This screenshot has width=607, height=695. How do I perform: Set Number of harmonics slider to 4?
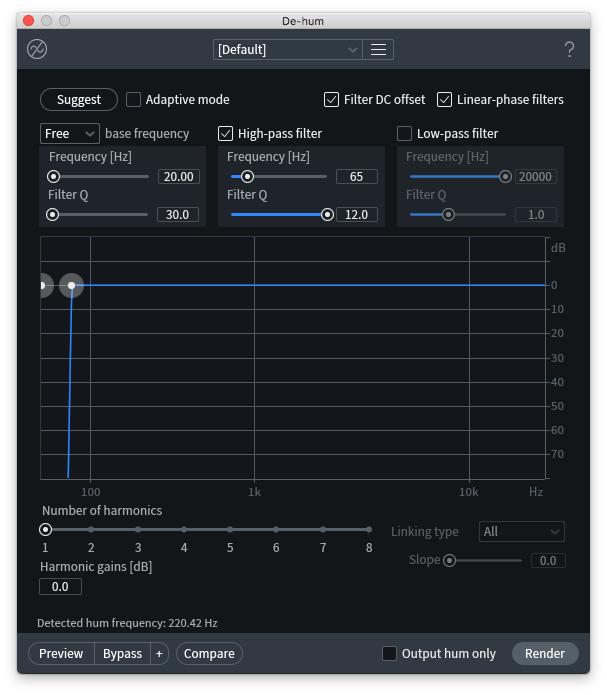tap(184, 530)
